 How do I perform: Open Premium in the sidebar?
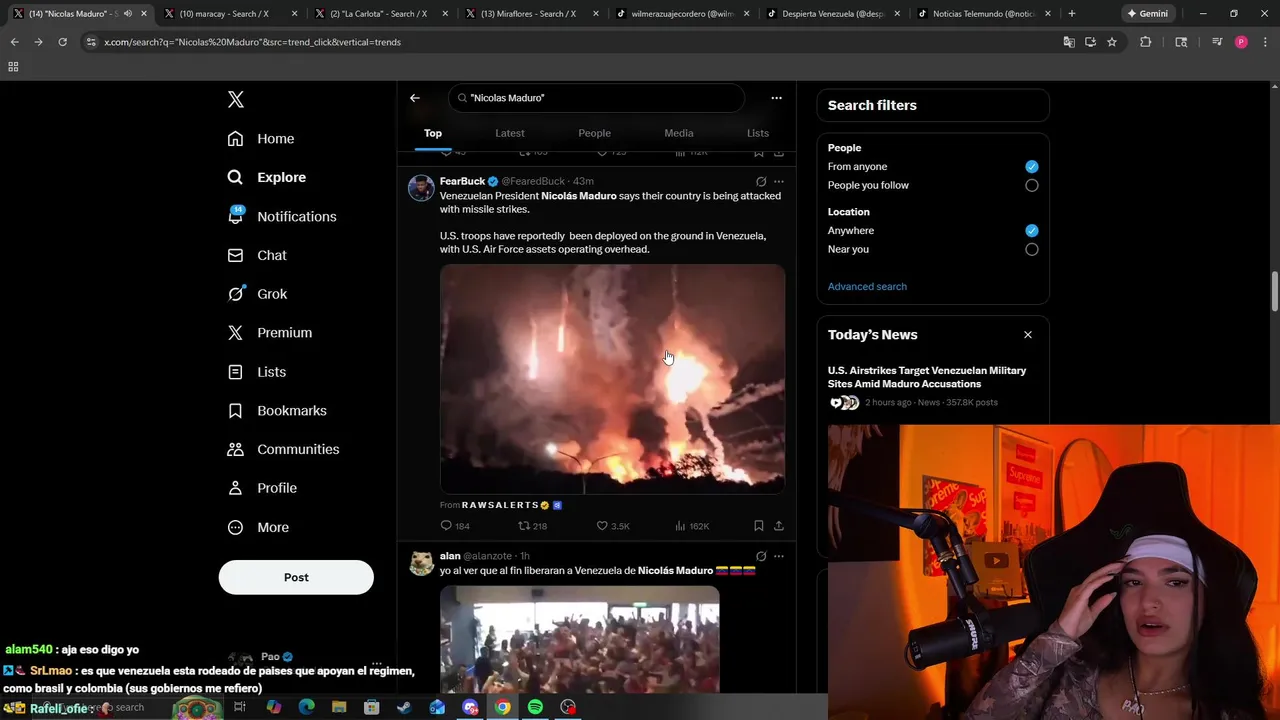click(270, 333)
